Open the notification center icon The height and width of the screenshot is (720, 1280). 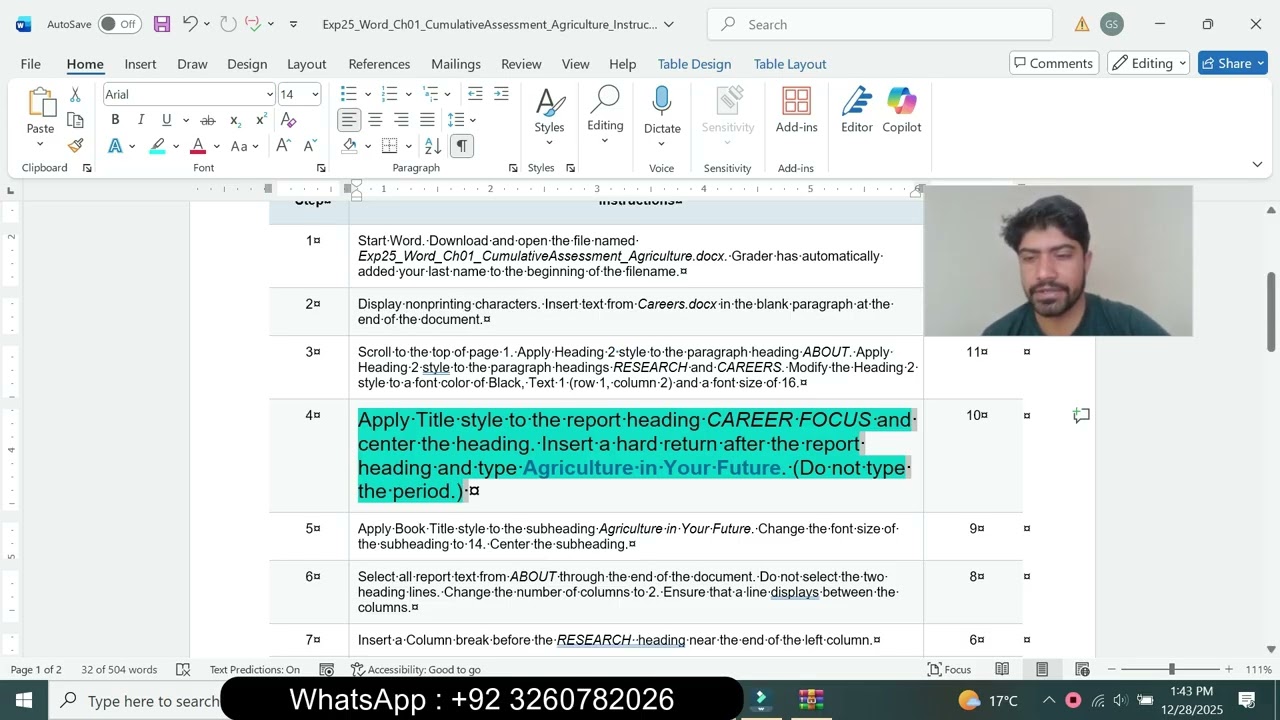pyautogui.click(x=1247, y=700)
